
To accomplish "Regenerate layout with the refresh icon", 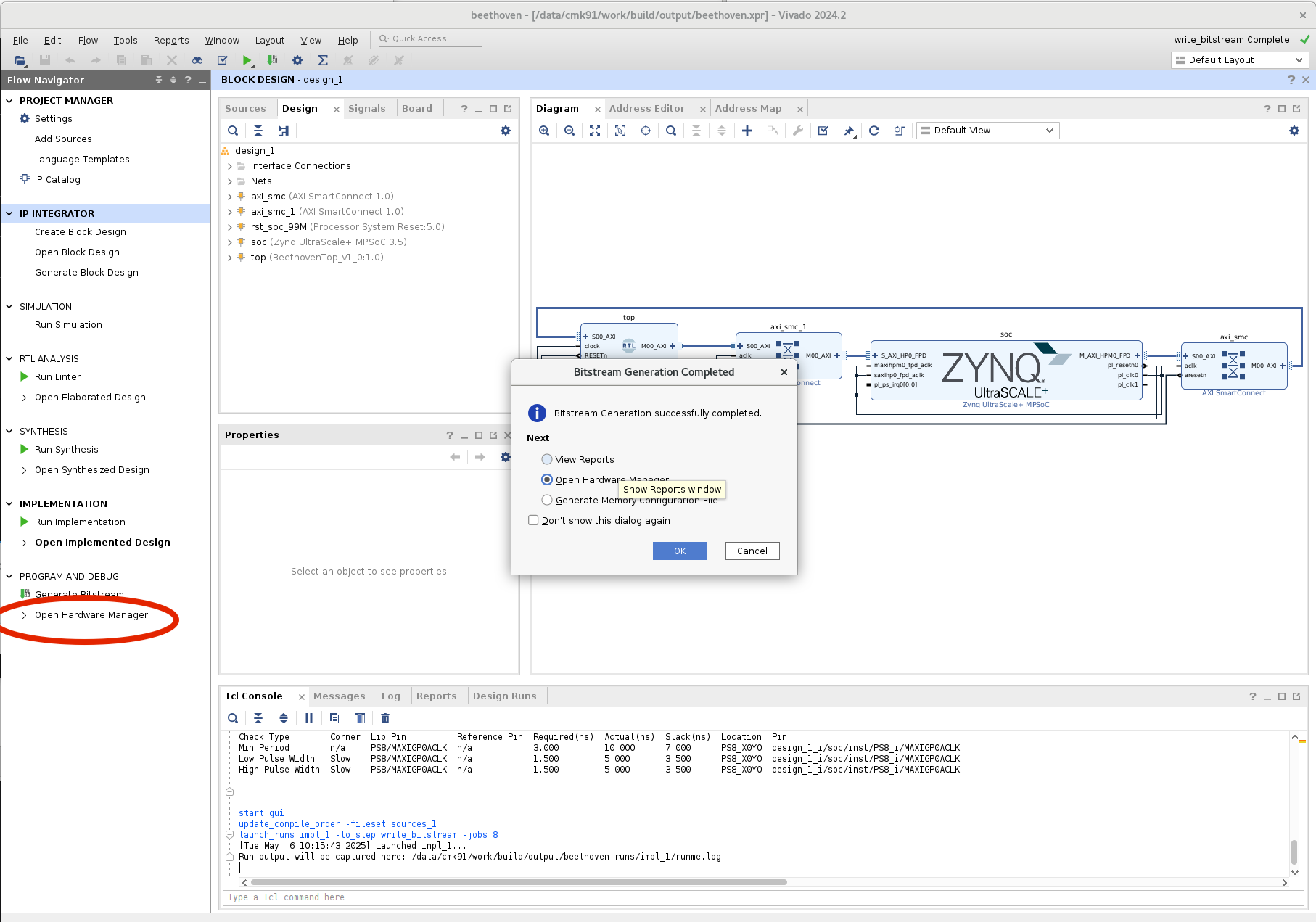I will tap(874, 131).
